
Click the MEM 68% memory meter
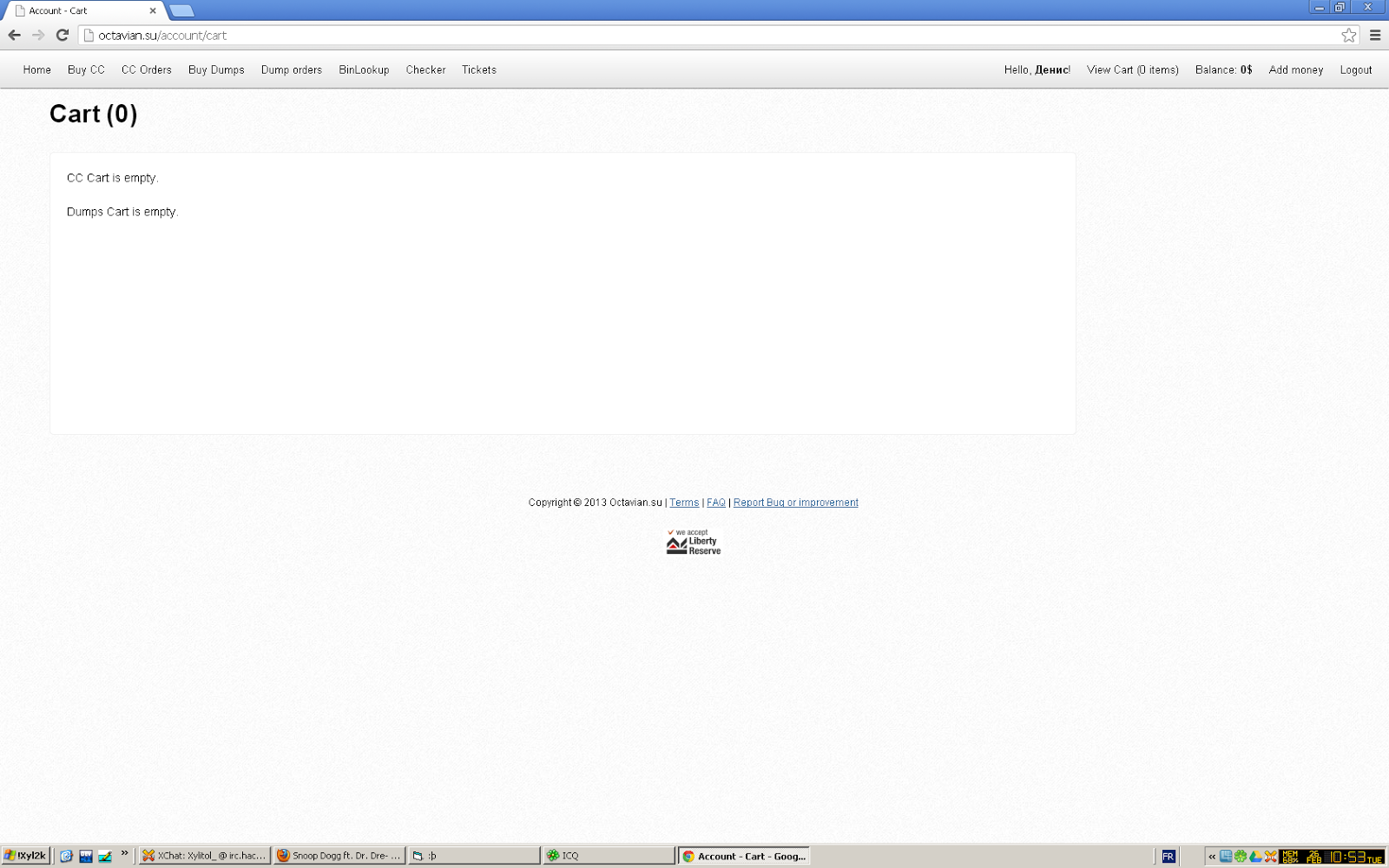(1290, 857)
